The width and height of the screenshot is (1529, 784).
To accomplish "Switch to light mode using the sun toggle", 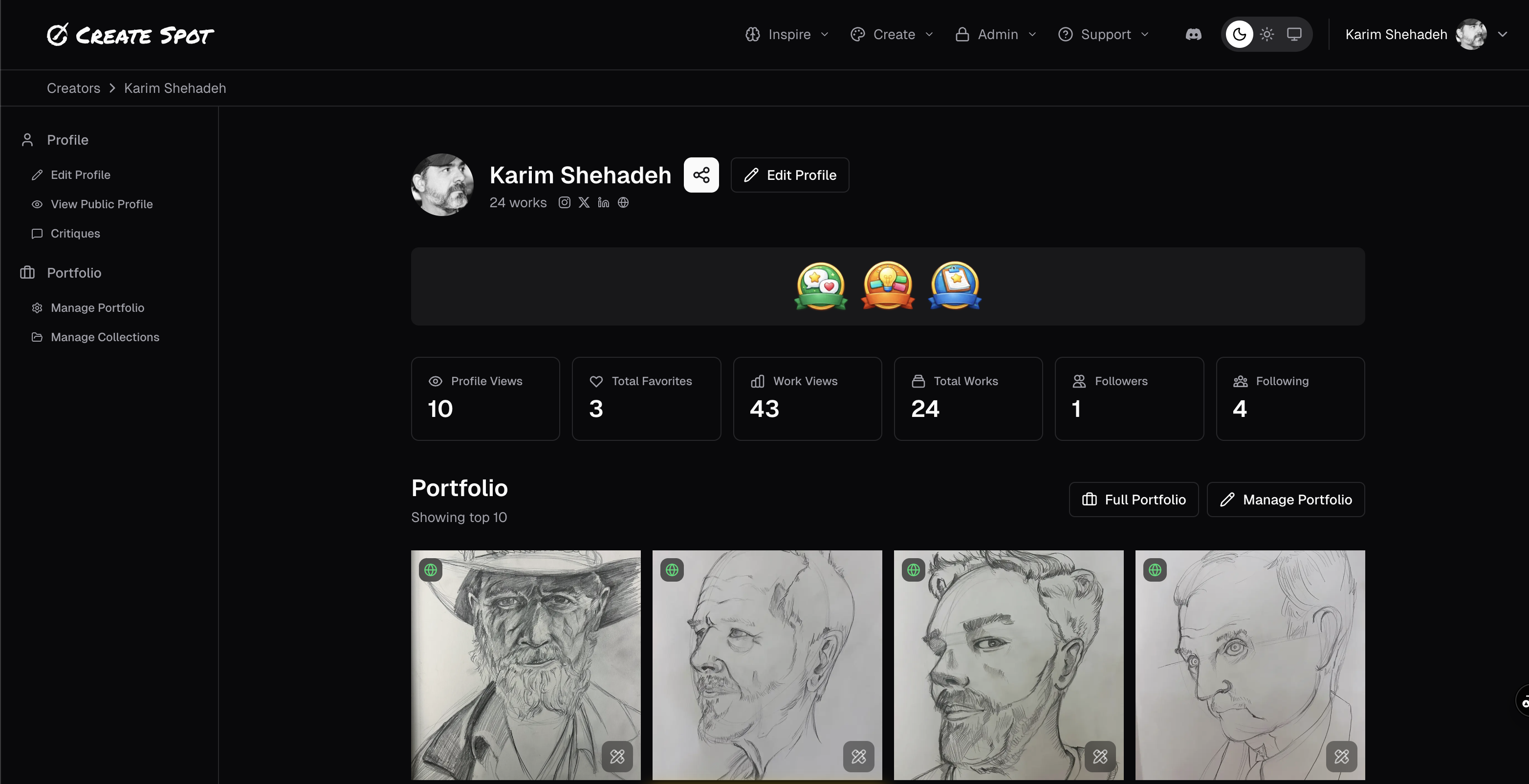I will [x=1267, y=34].
